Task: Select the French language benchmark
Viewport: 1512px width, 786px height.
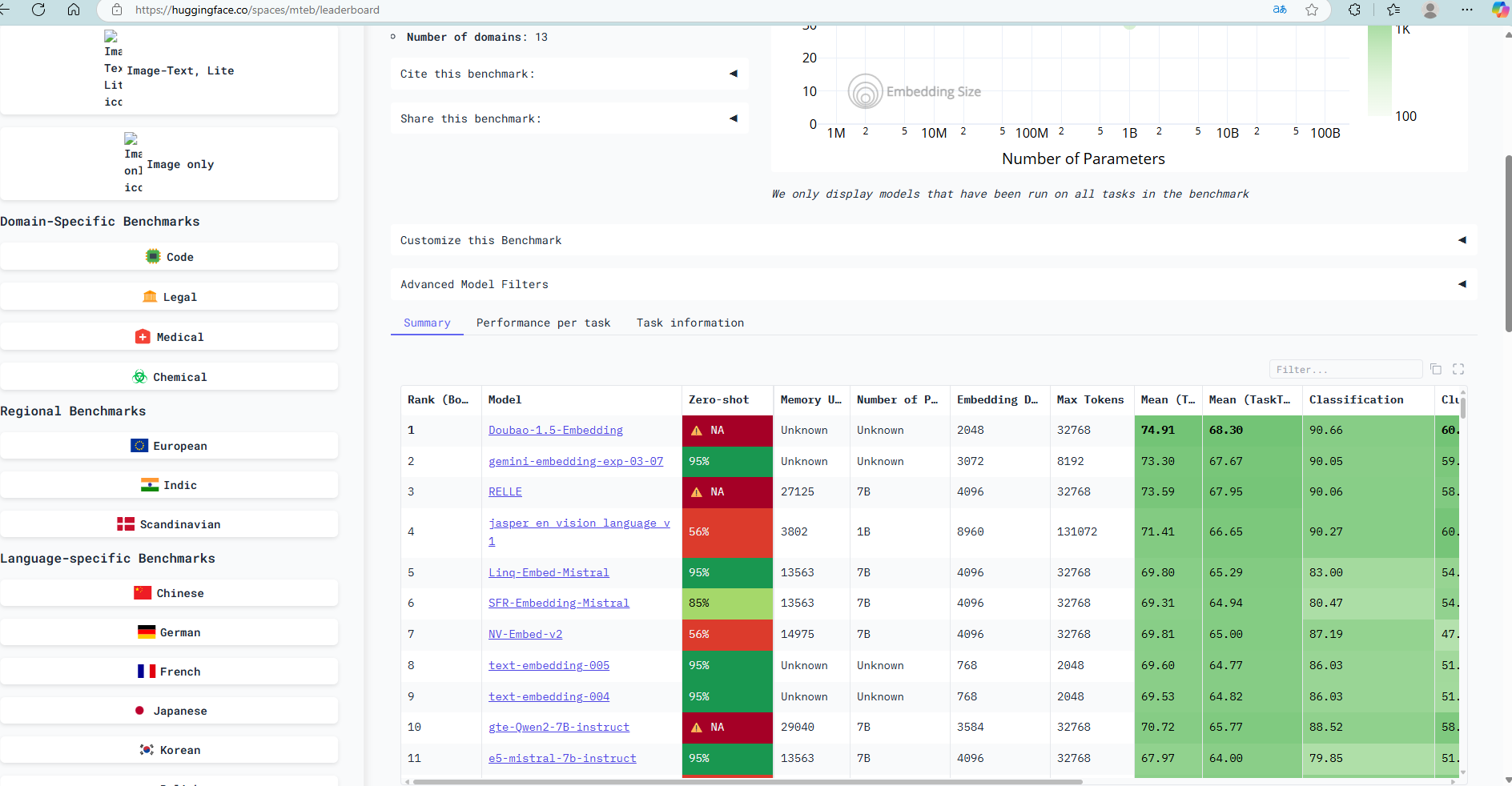Action: [x=169, y=672]
